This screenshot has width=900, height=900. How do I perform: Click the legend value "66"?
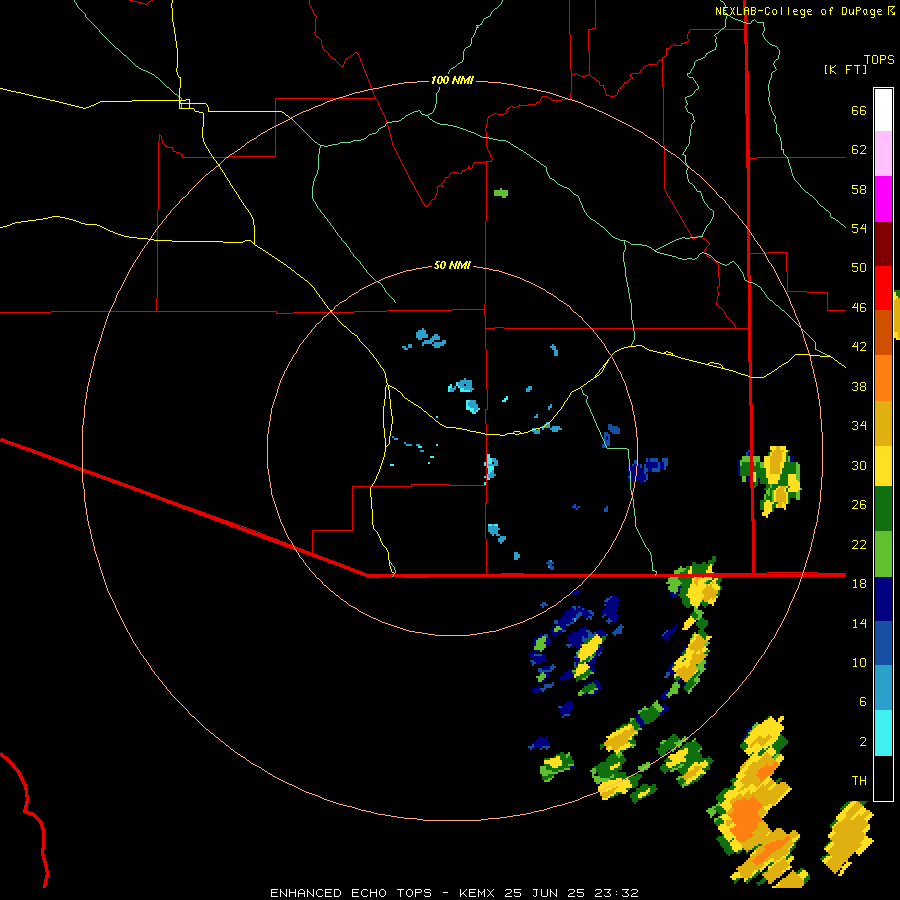(859, 110)
